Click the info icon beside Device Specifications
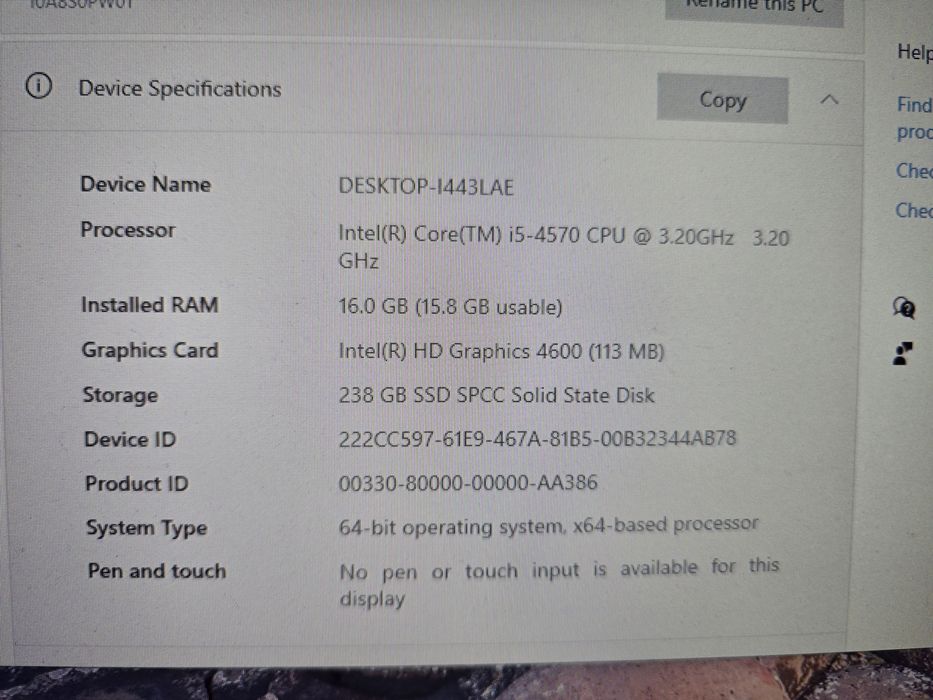The width and height of the screenshot is (933, 700). (x=39, y=86)
